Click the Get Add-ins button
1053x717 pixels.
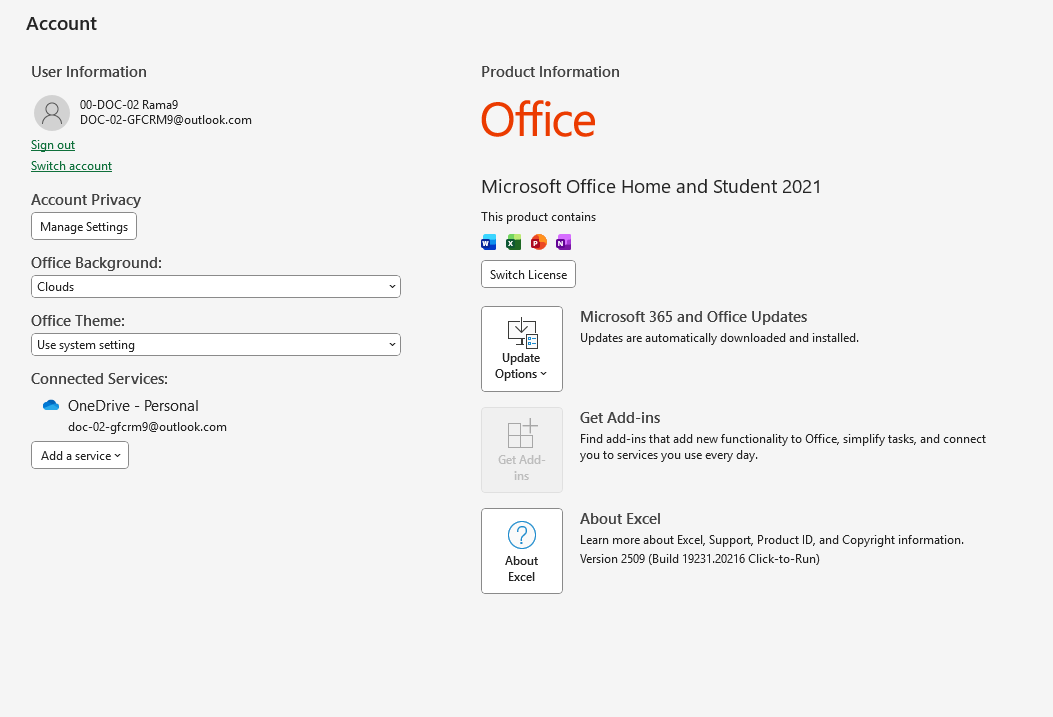pyautogui.click(x=521, y=450)
